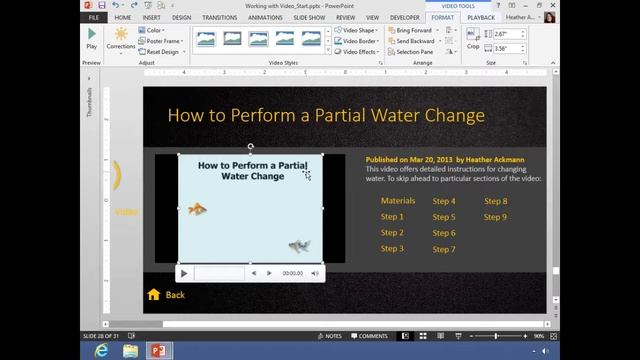Save the presentation from Quick Access toolbar
Viewport: 640px width, 360px height.
click(x=102, y=5)
